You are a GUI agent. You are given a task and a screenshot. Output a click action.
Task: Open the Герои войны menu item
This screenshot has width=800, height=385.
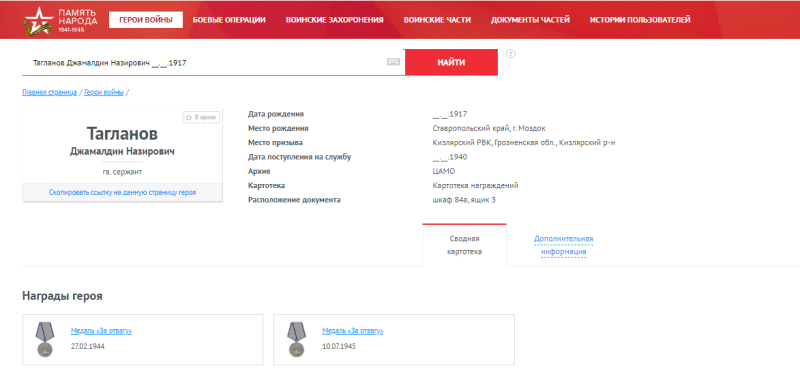146,20
